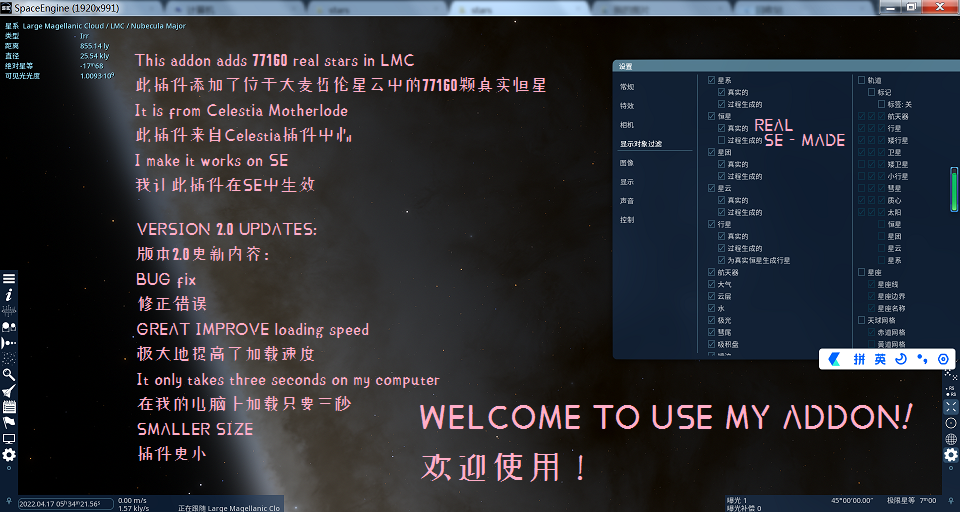Click the IME logo icon in input bar

[x=834, y=359]
